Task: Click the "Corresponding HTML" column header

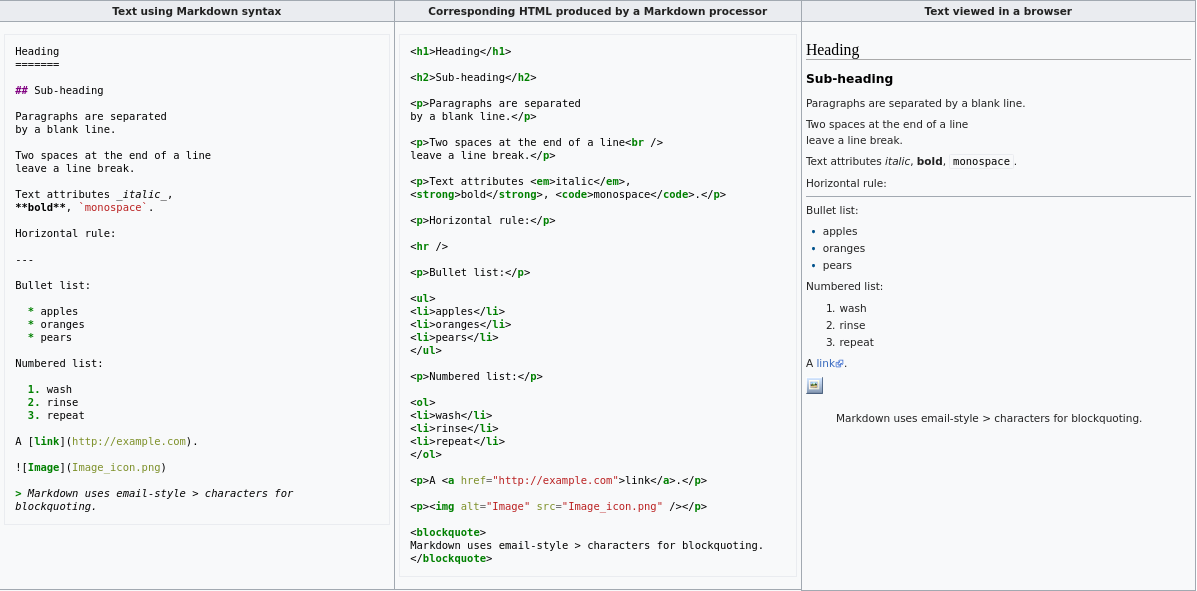Action: pos(597,11)
